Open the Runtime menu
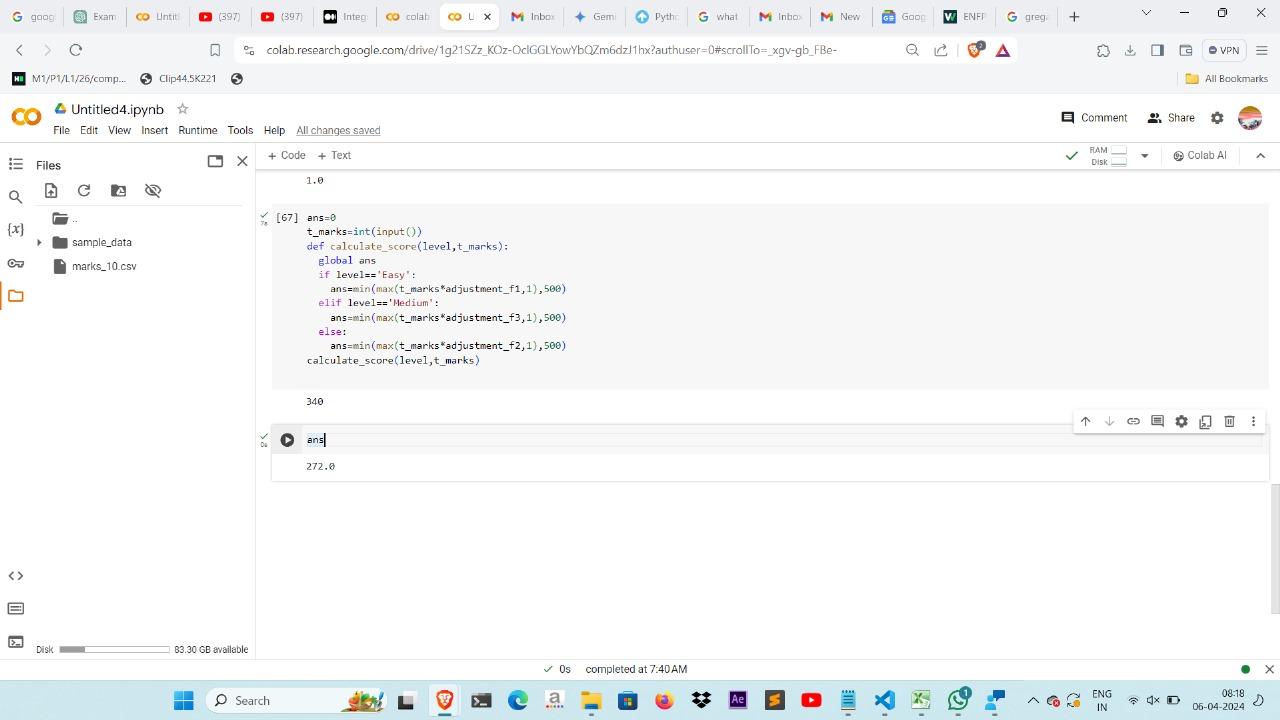1280x720 pixels. (x=198, y=130)
